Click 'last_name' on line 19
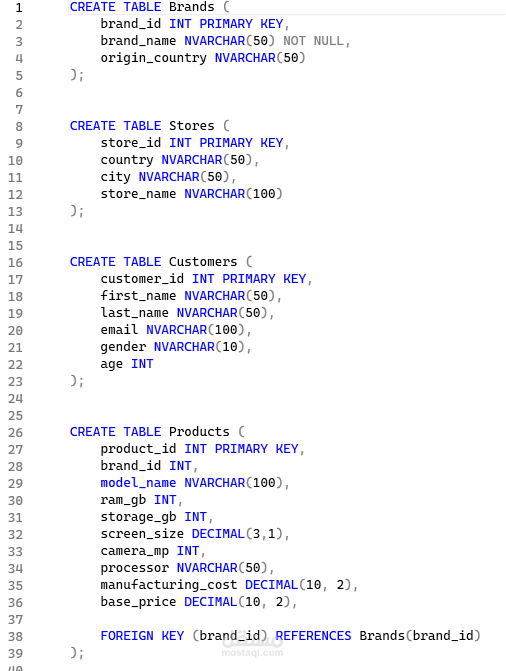This screenshot has height=671, width=506. point(134,313)
